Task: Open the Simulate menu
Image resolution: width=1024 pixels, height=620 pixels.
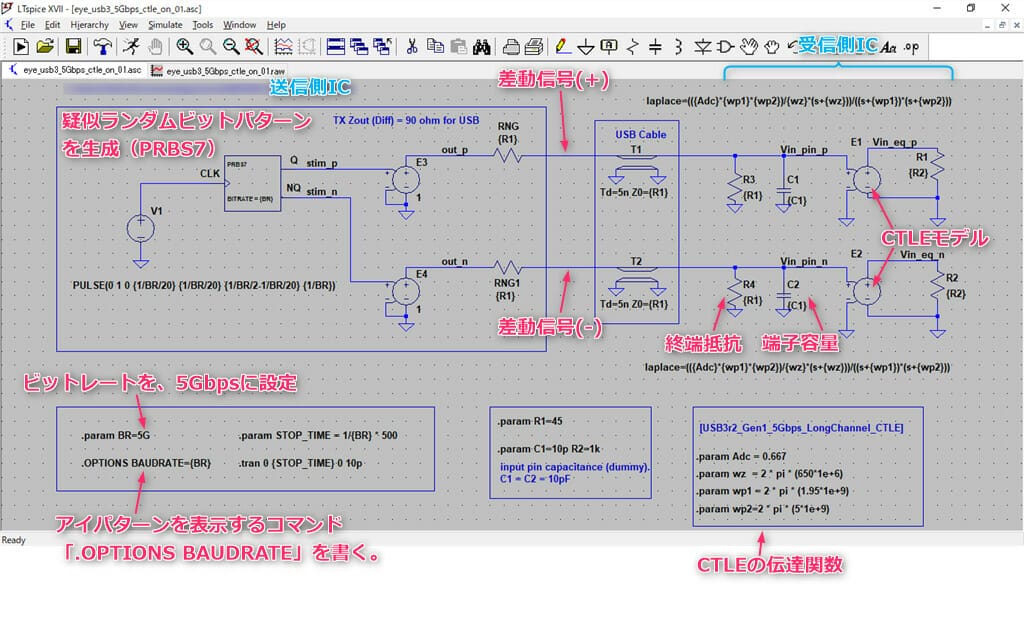Action: pyautogui.click(x=165, y=24)
